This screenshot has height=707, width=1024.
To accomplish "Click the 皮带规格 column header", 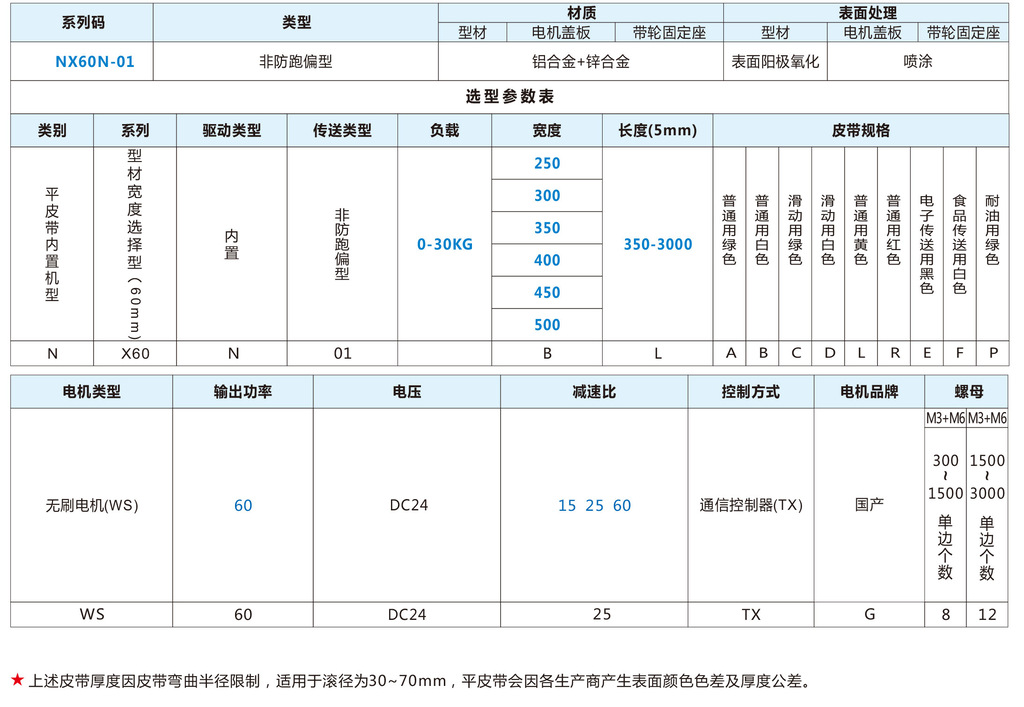I will [x=861, y=130].
